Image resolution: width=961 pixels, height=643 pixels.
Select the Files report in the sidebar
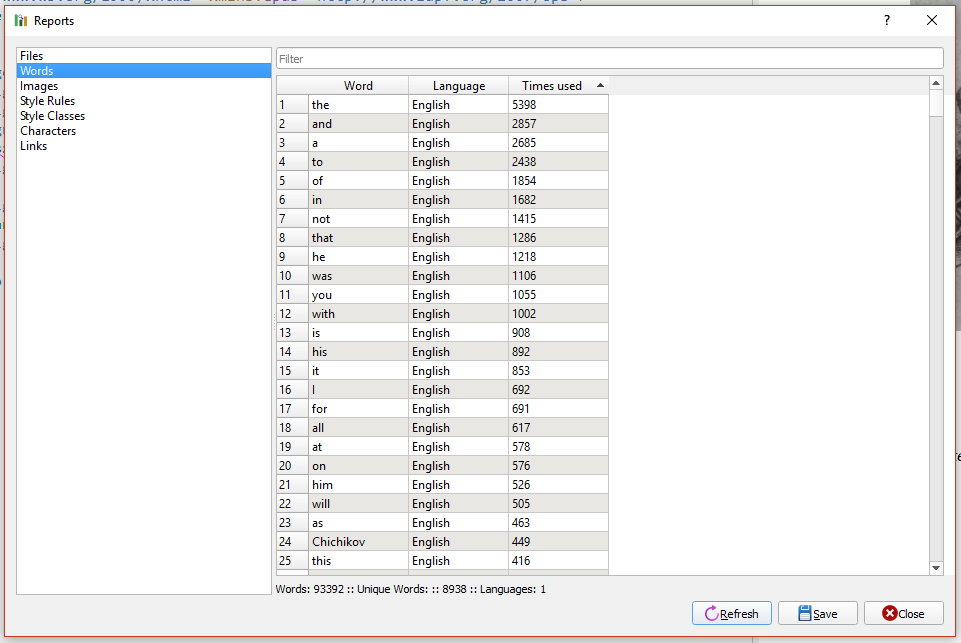pyautogui.click(x=31, y=55)
